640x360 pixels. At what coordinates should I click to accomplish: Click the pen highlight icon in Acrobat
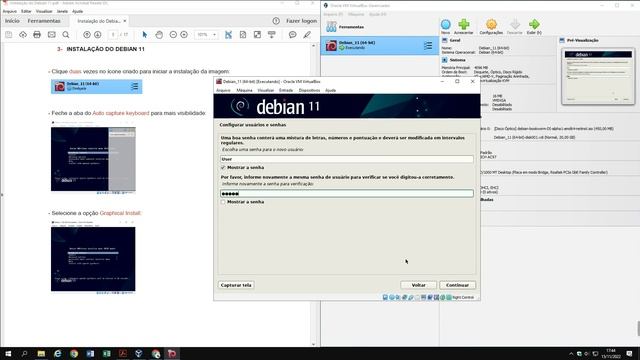(x=307, y=35)
